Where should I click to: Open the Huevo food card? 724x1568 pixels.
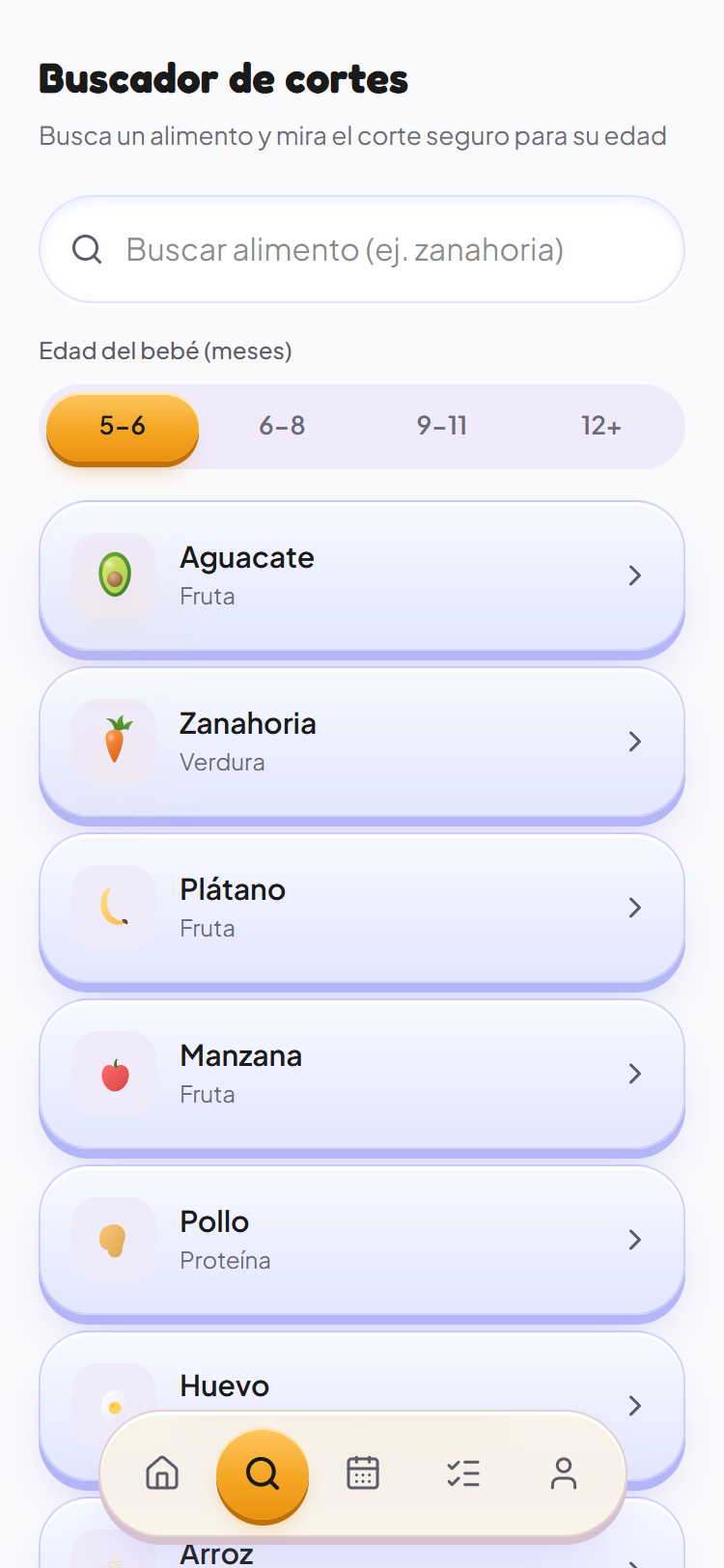(362, 1407)
